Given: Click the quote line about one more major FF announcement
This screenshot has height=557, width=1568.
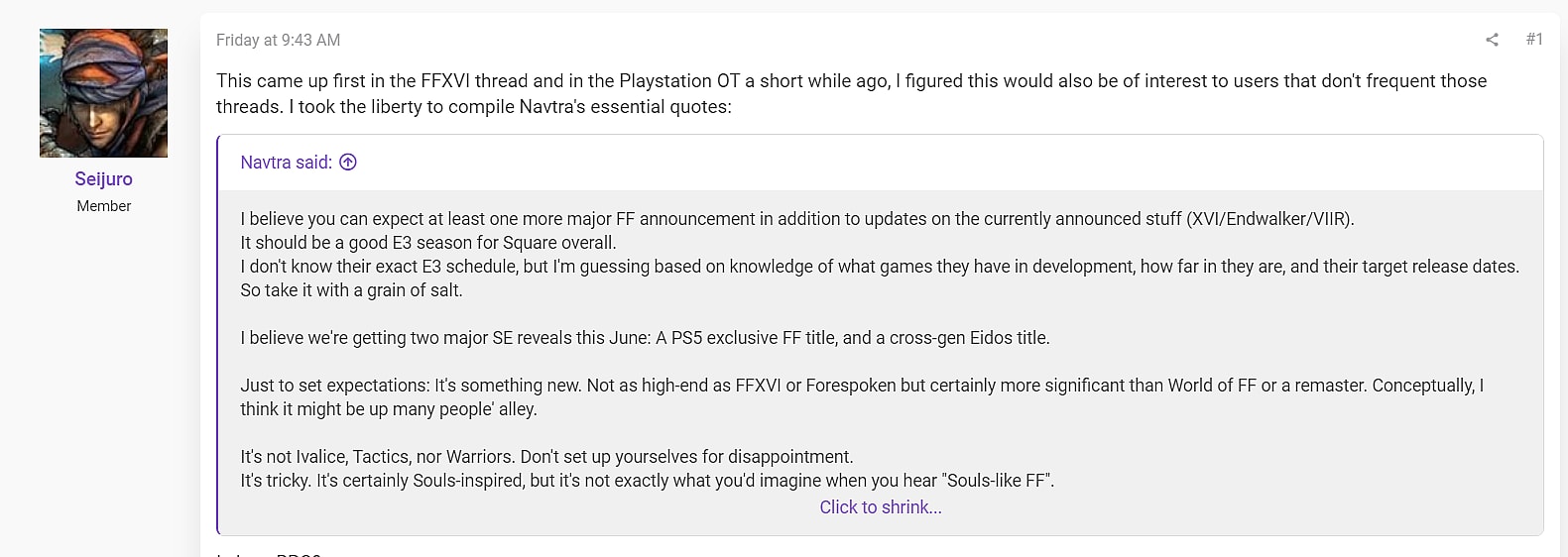Looking at the screenshot, I should pyautogui.click(x=796, y=219).
